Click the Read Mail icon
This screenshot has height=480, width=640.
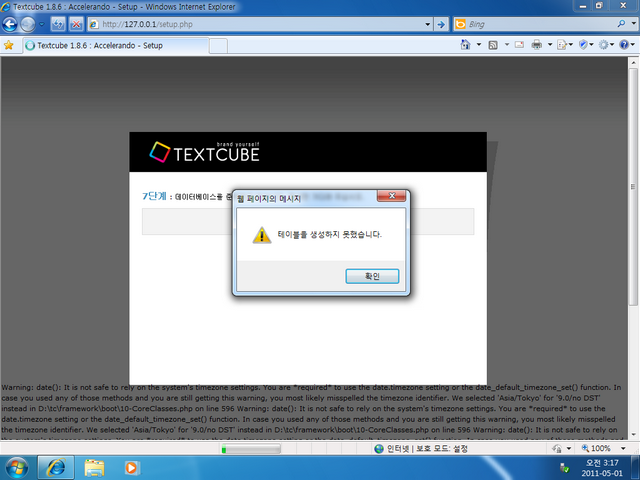[x=519, y=44]
